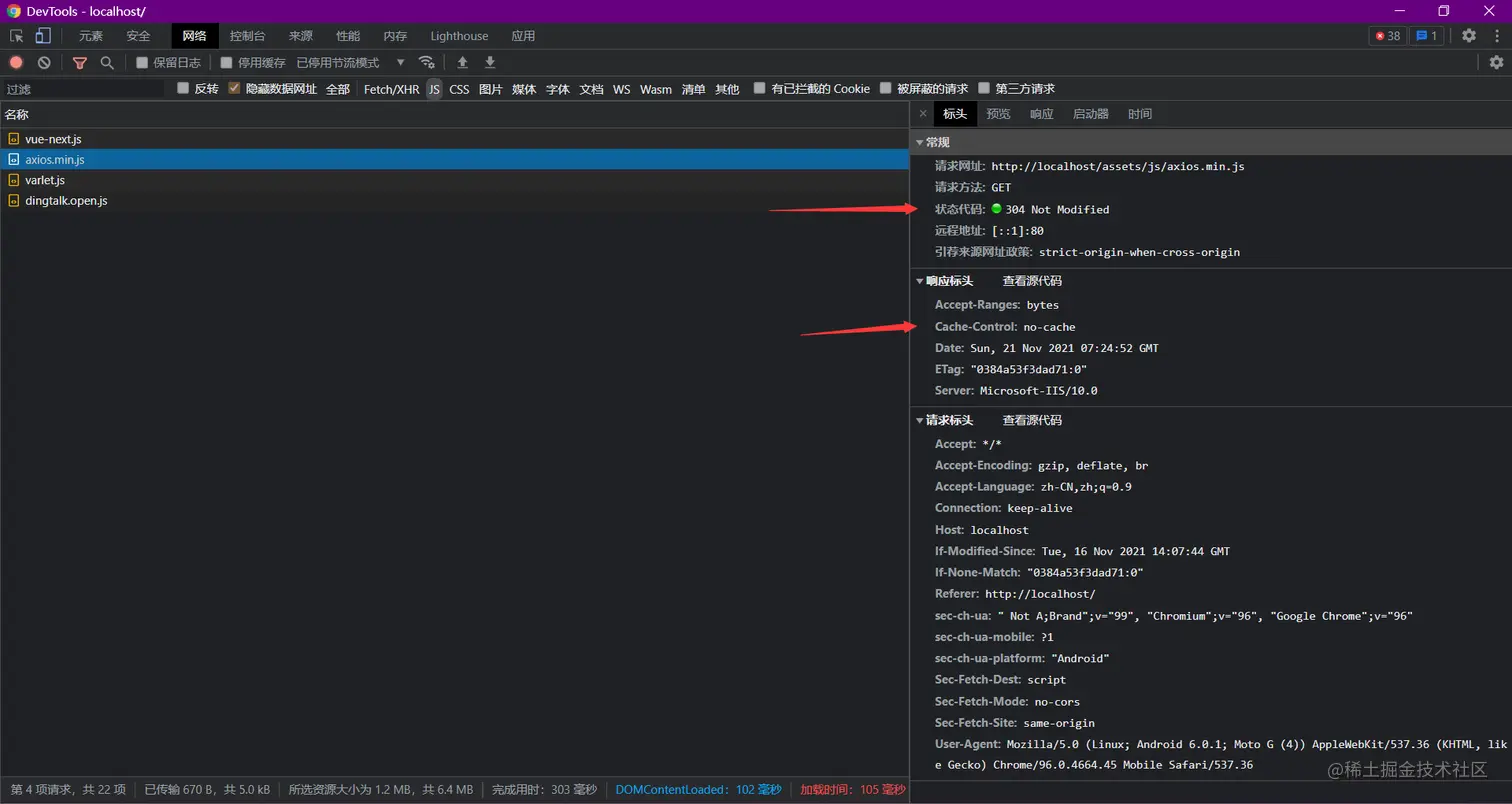The image size is (1512, 804).
Task: Stop recording network log
Action: coord(16,62)
